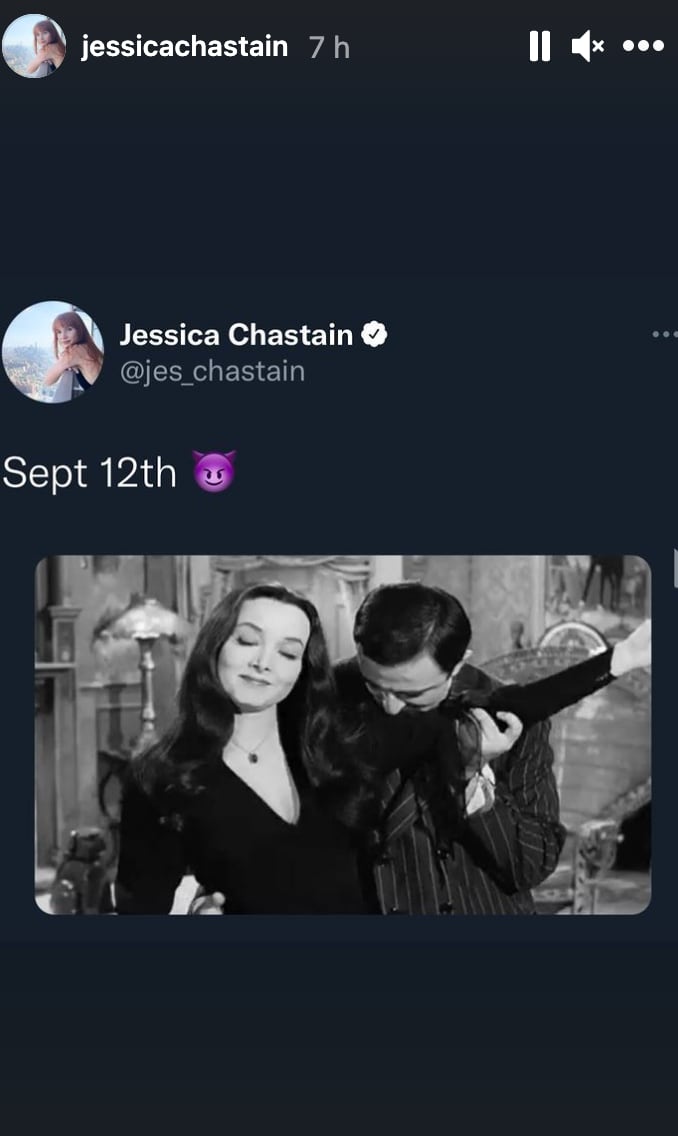Image resolution: width=678 pixels, height=1136 pixels.
Task: Toggle pause on the story
Action: [x=539, y=45]
